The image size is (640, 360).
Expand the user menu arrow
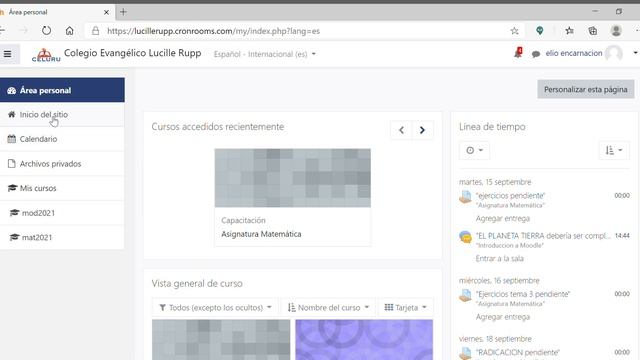[x=635, y=53]
